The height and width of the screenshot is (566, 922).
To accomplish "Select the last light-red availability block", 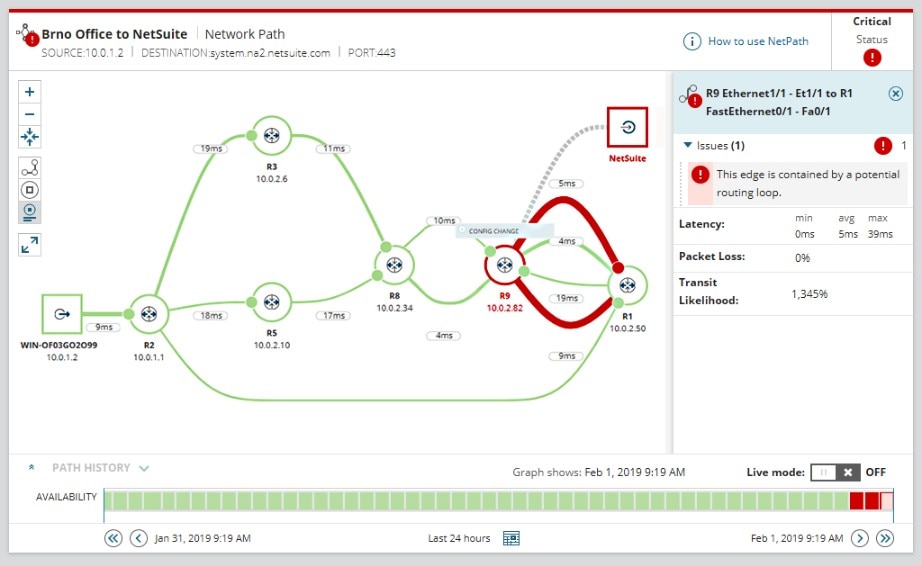I will coord(887,501).
